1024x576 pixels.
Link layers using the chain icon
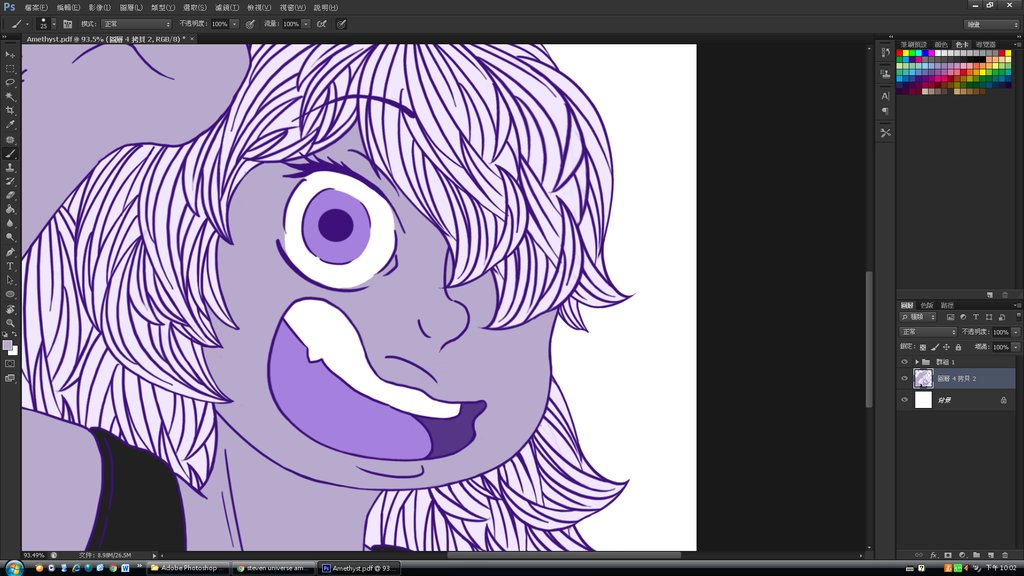tap(919, 555)
